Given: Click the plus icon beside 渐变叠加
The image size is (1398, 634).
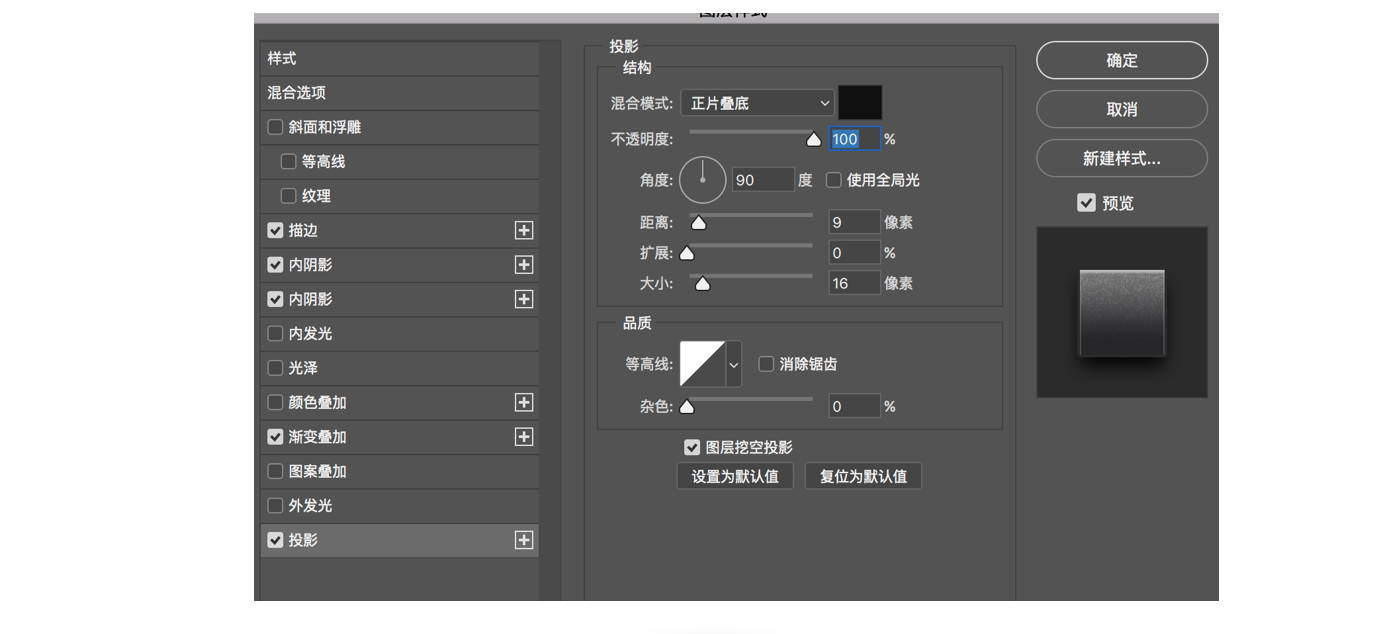Looking at the screenshot, I should 523,437.
